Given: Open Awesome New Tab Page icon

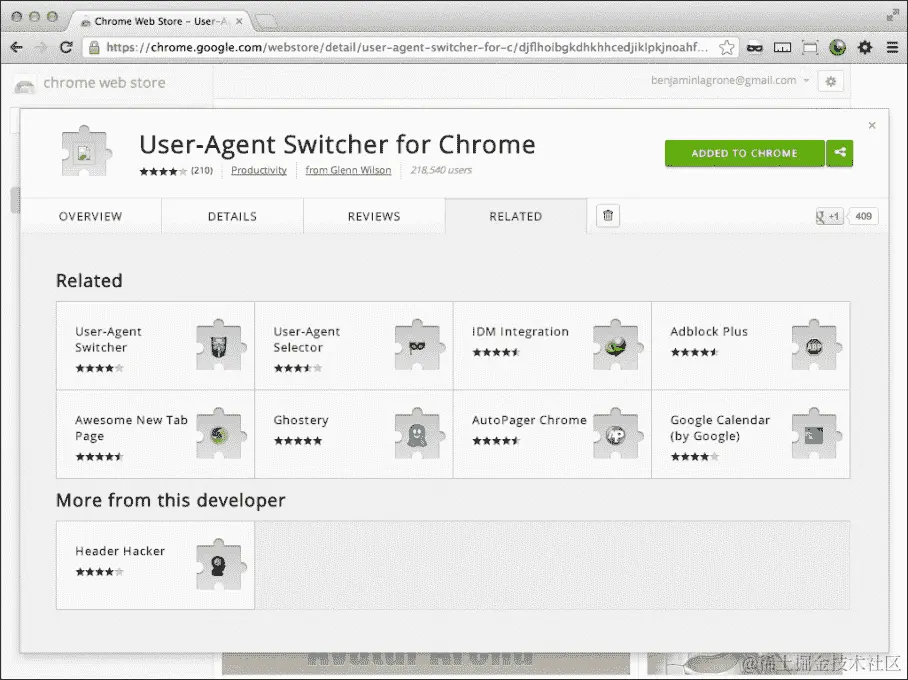Looking at the screenshot, I should point(220,434).
